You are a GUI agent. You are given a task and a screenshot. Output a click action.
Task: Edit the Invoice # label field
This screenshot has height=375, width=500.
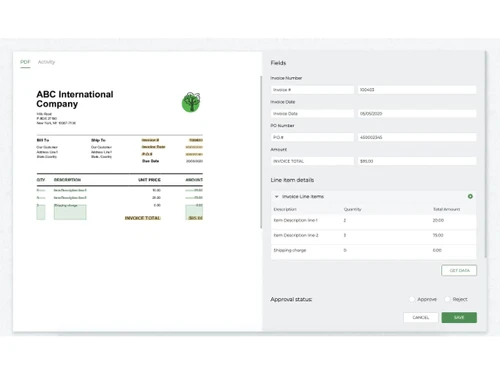(x=312, y=90)
